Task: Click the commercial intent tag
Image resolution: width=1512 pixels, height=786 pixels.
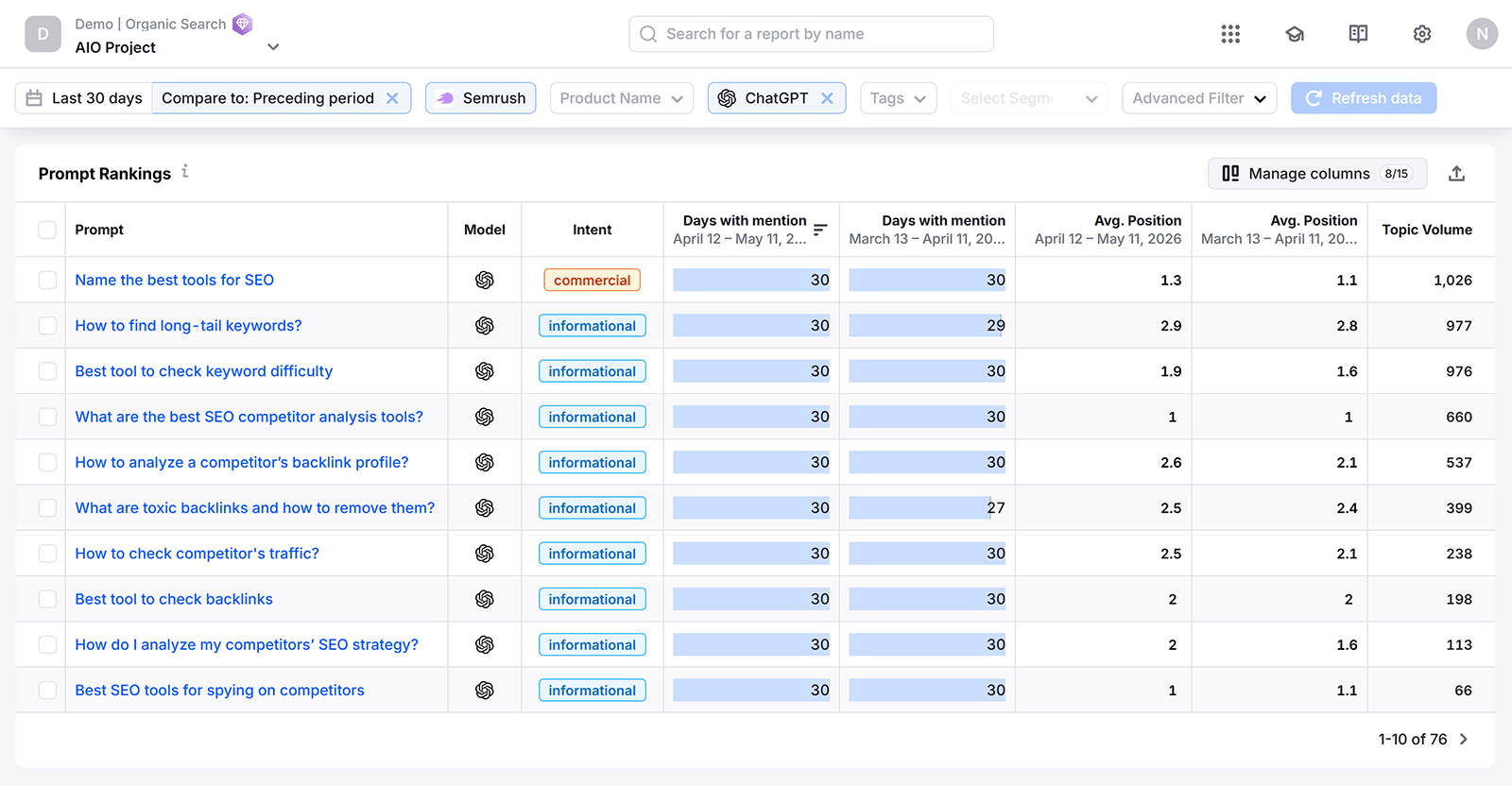Action: [593, 280]
